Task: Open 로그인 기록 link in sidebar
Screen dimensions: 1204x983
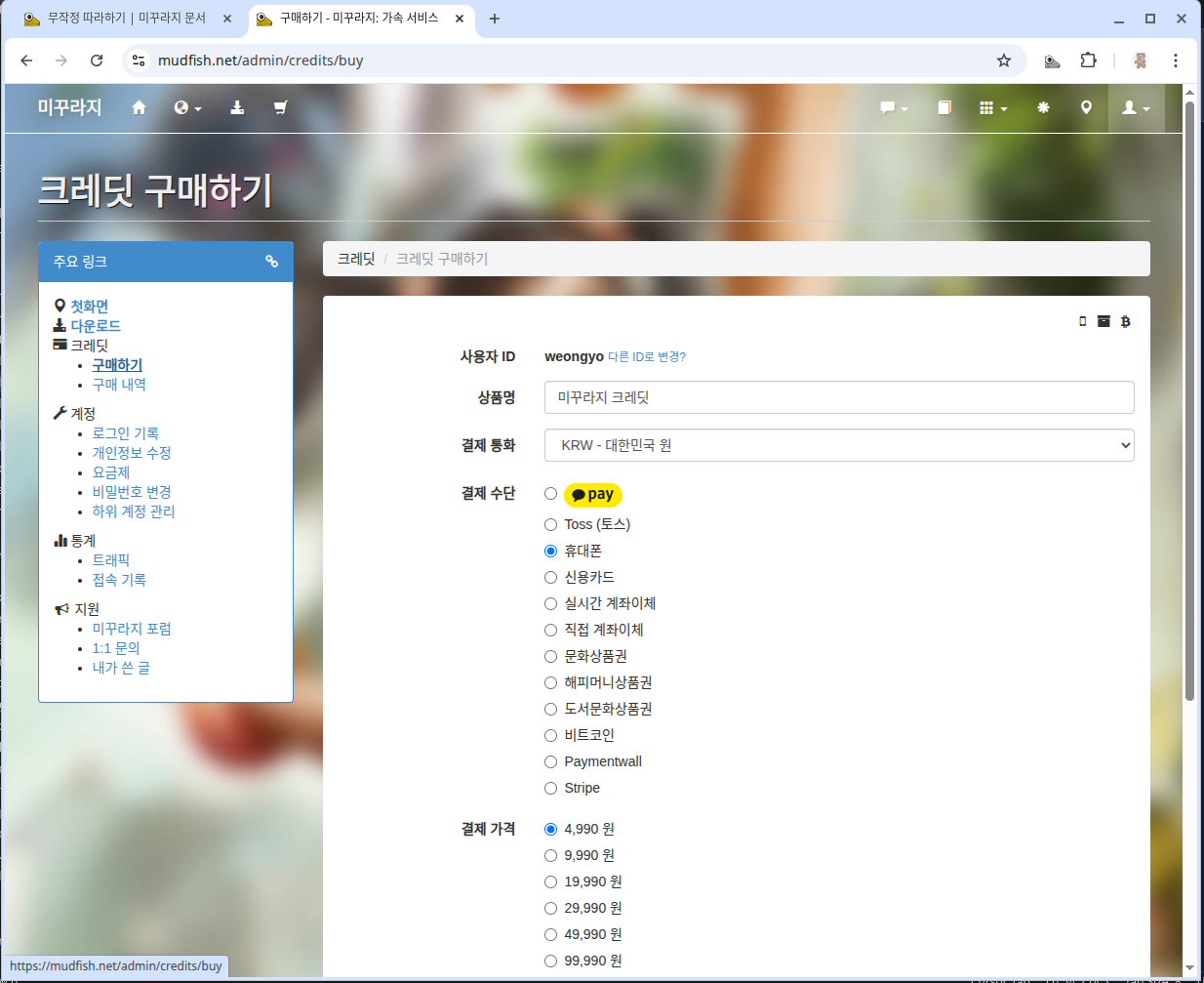Action: pyautogui.click(x=125, y=433)
